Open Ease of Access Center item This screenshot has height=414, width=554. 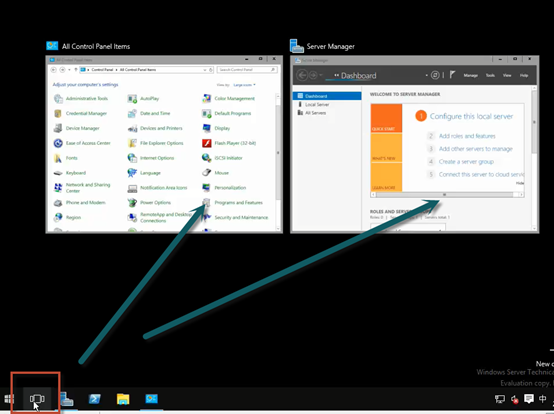point(82,143)
